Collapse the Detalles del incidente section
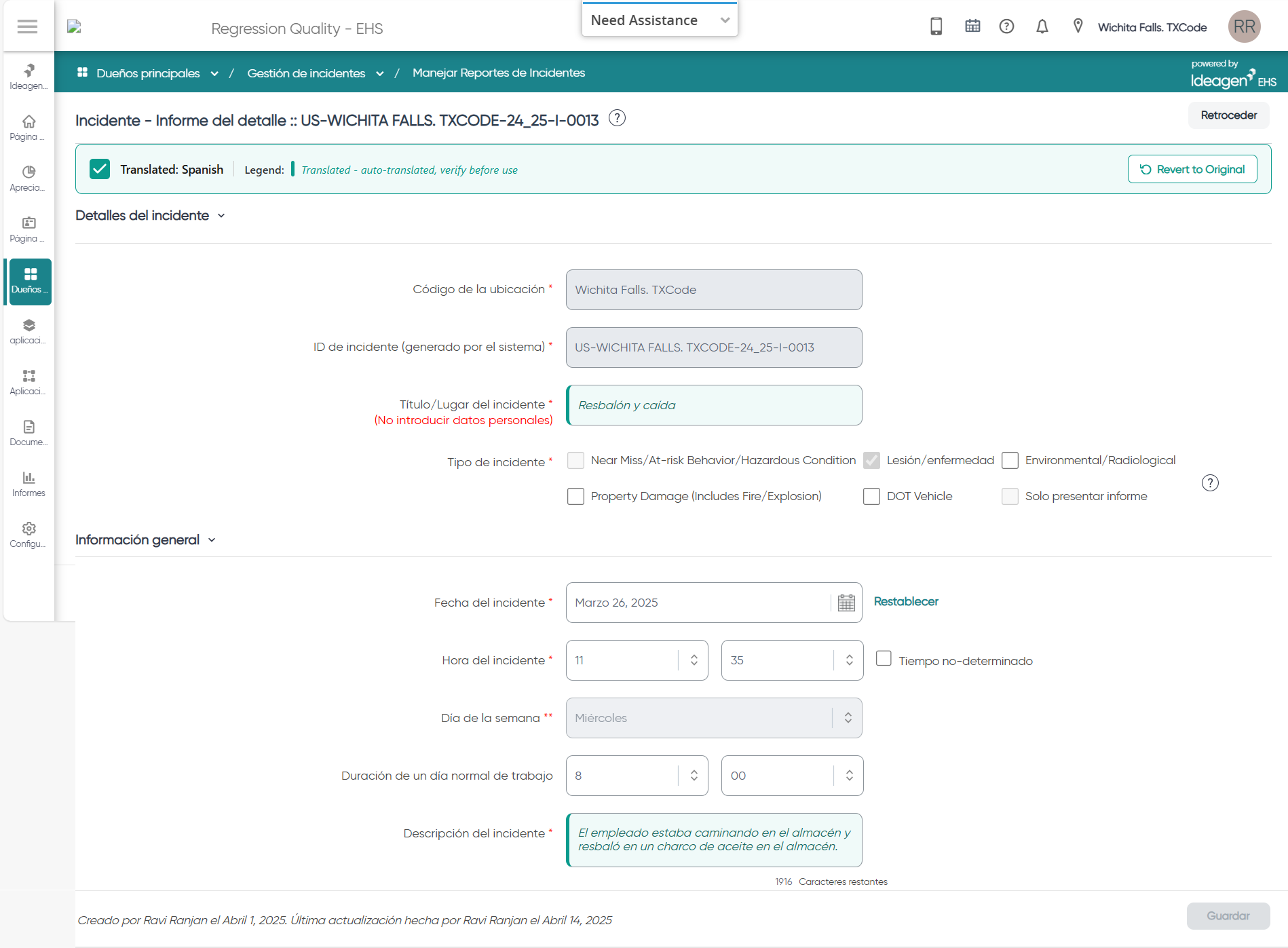The width and height of the screenshot is (1288, 948). point(221,216)
